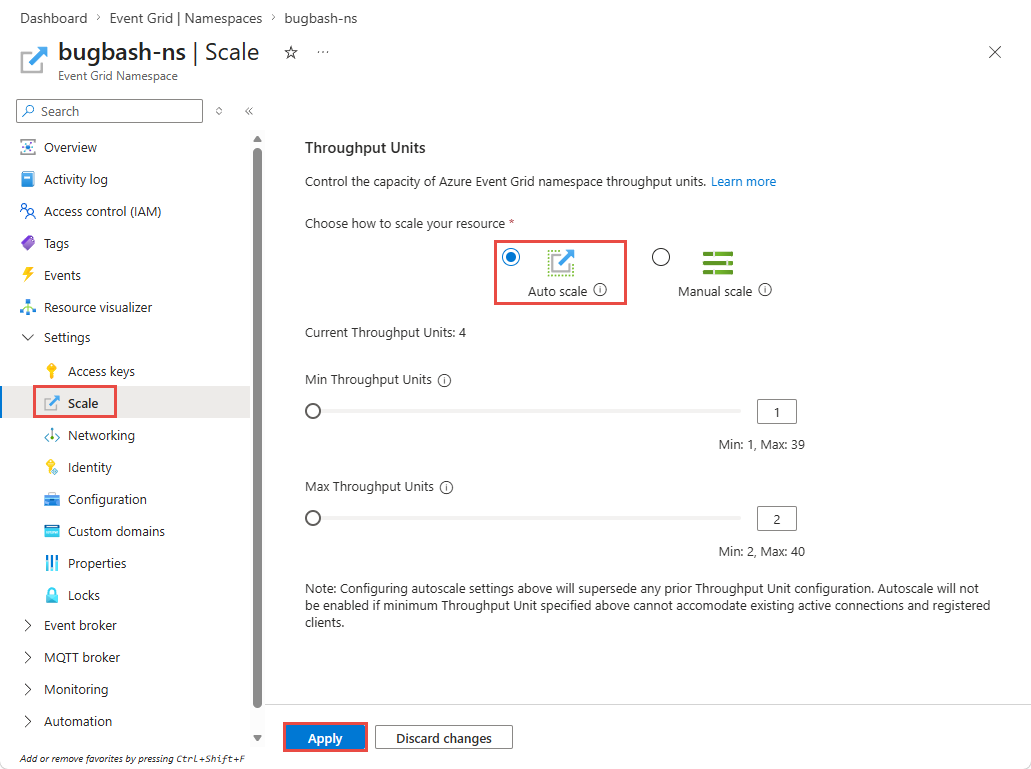
Task: Click 'Current Throughput Units: 4' text
Action: (385, 333)
